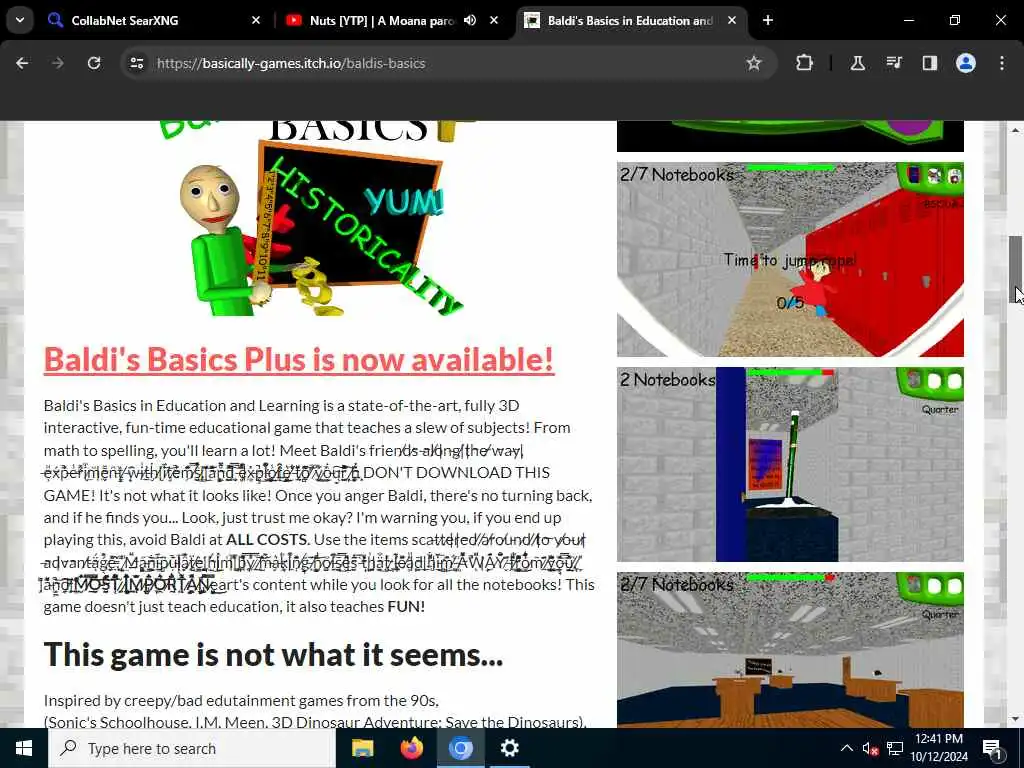Viewport: 1024px width, 768px height.
Task: Select the Chromium taskbar icon
Action: (x=460, y=748)
